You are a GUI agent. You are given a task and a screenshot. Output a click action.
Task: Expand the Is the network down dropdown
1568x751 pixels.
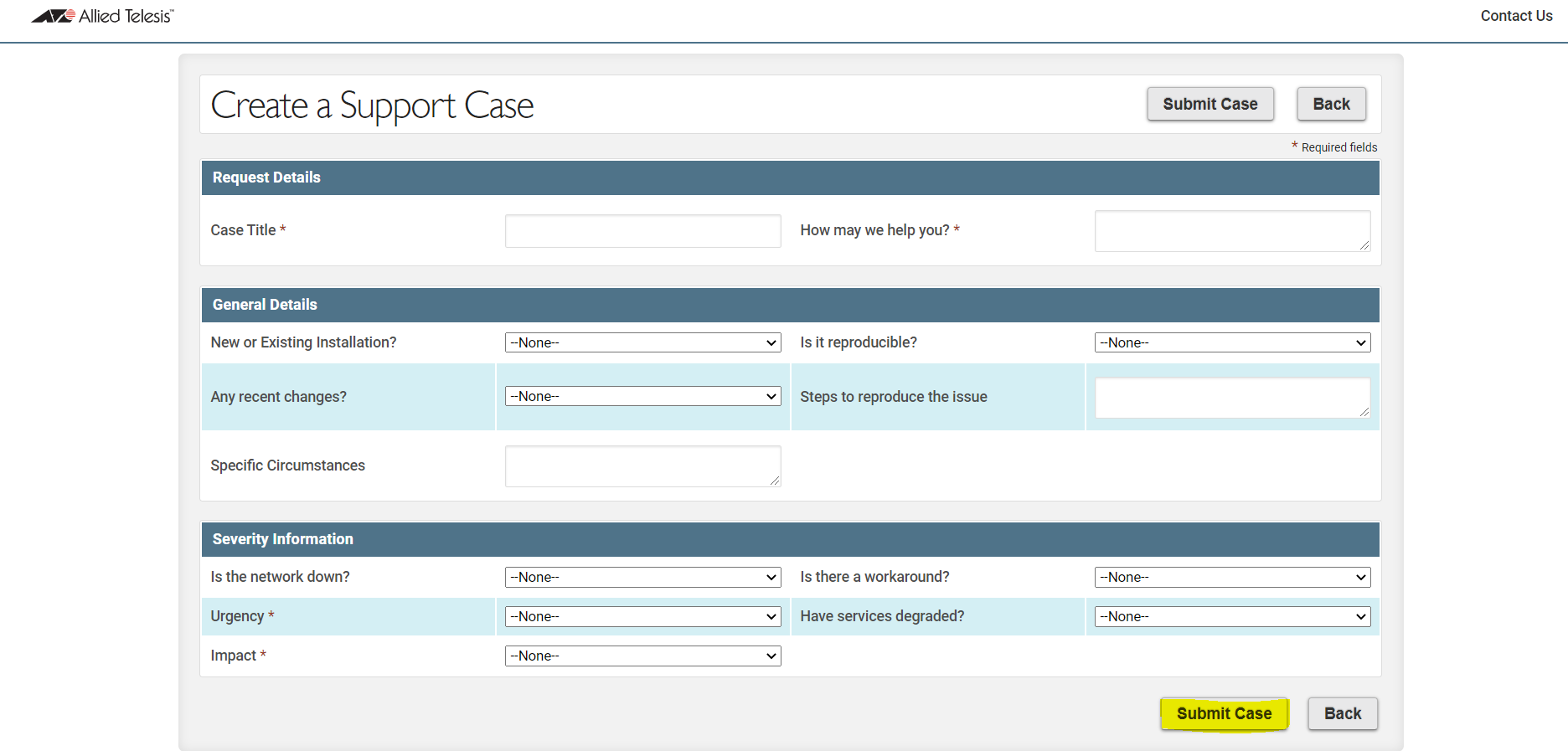click(x=642, y=577)
